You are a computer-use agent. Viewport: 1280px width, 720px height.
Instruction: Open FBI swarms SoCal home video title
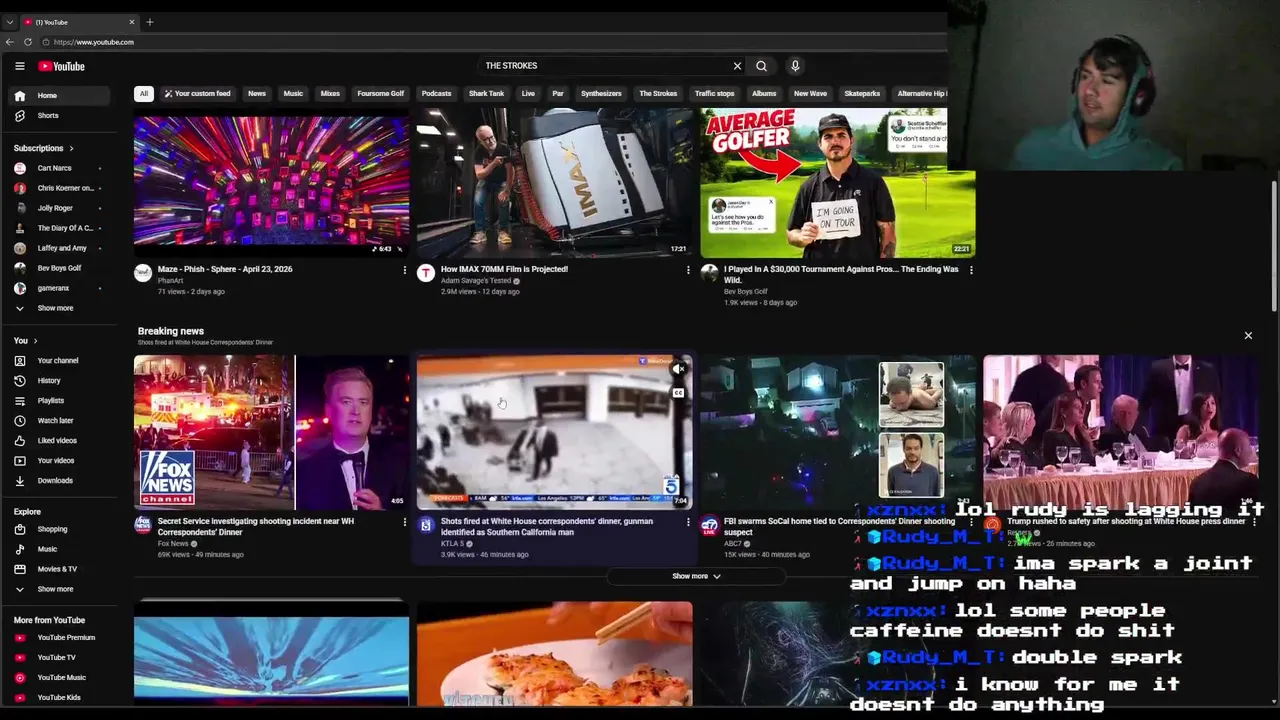(839, 527)
